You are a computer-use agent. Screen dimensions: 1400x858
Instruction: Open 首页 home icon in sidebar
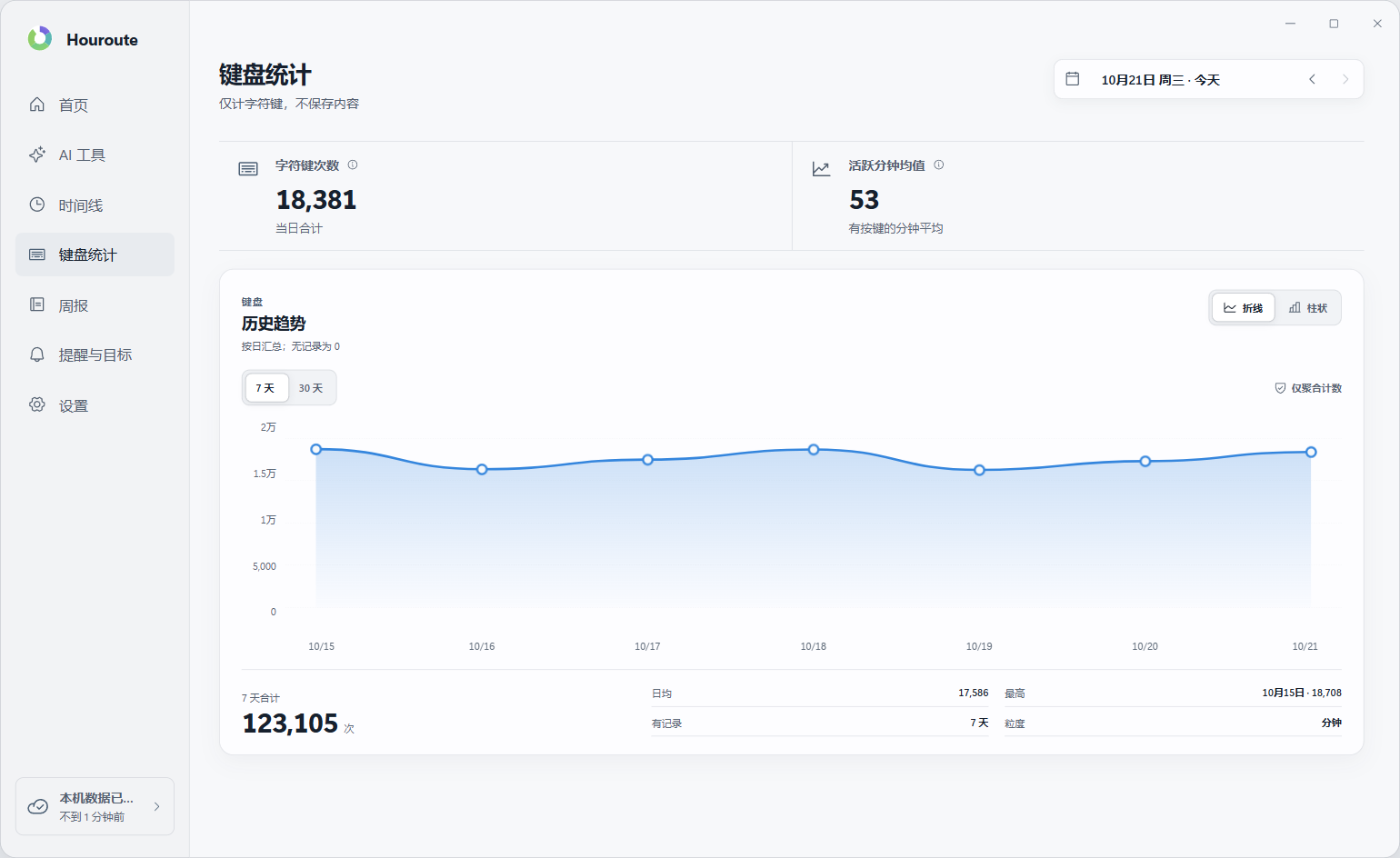pyautogui.click(x=37, y=105)
